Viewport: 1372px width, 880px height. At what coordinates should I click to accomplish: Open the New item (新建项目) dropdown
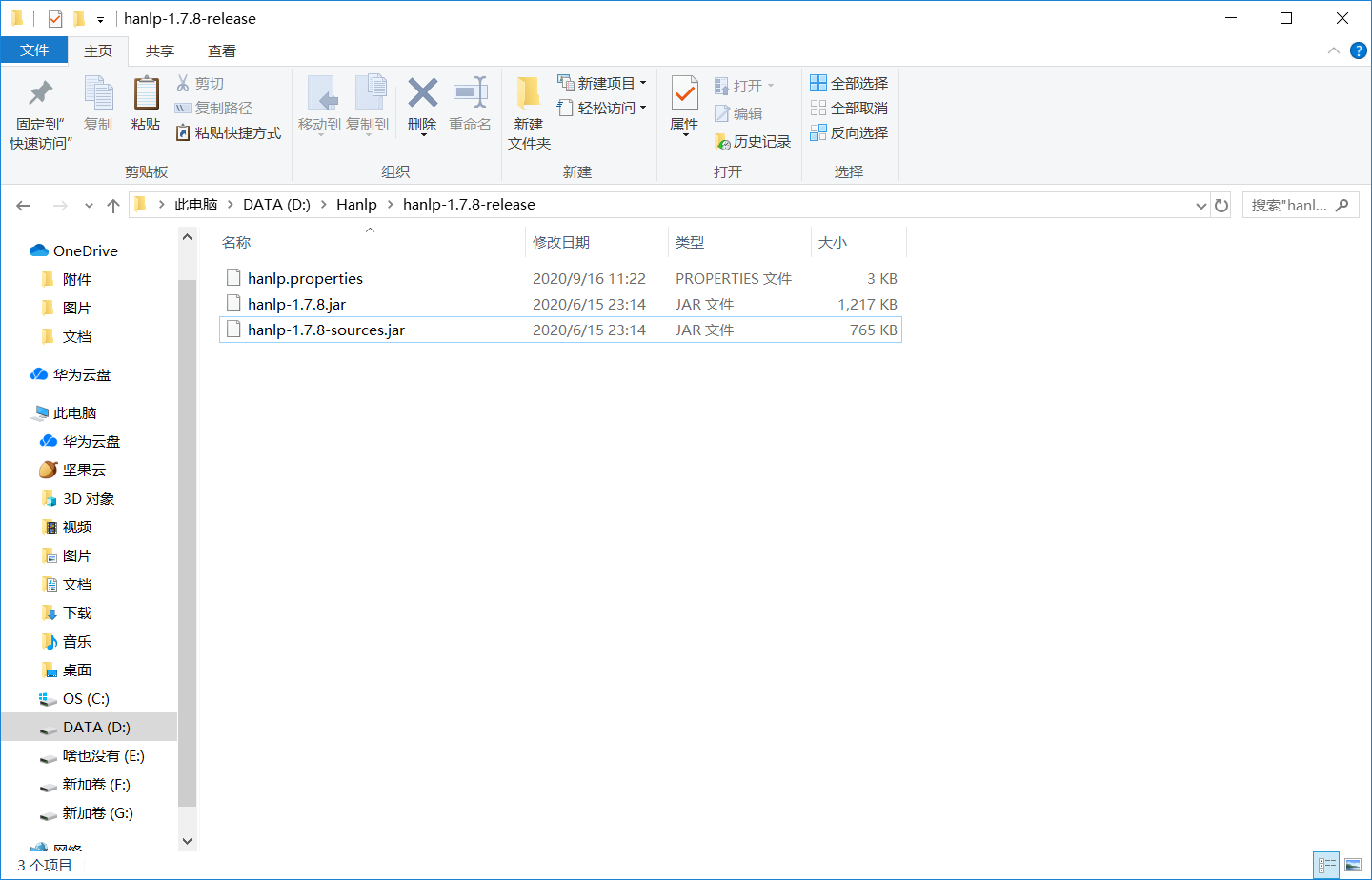click(x=602, y=83)
